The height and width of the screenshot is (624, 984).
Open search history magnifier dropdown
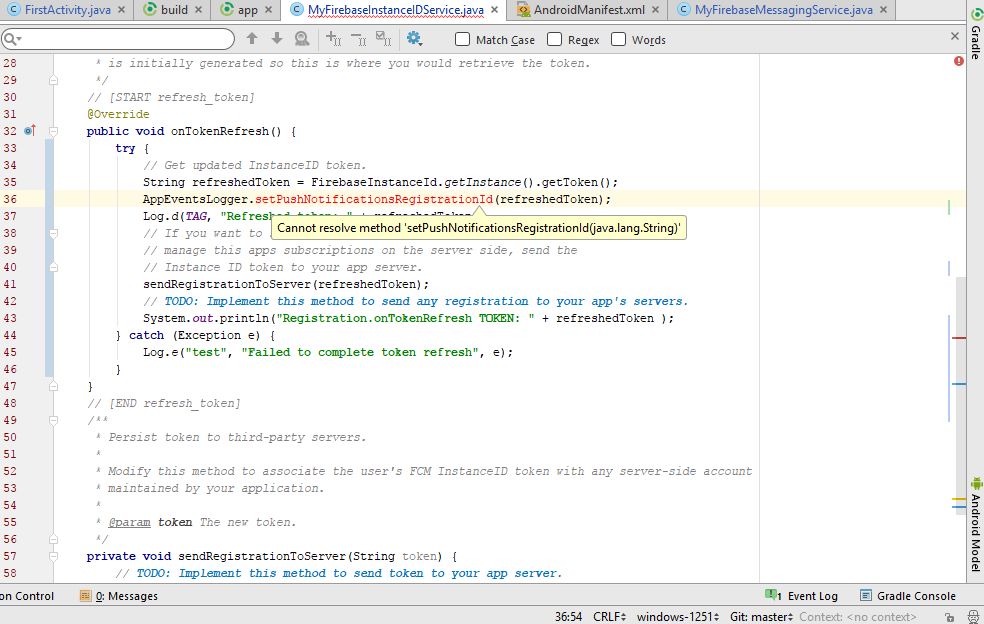coord(12,40)
